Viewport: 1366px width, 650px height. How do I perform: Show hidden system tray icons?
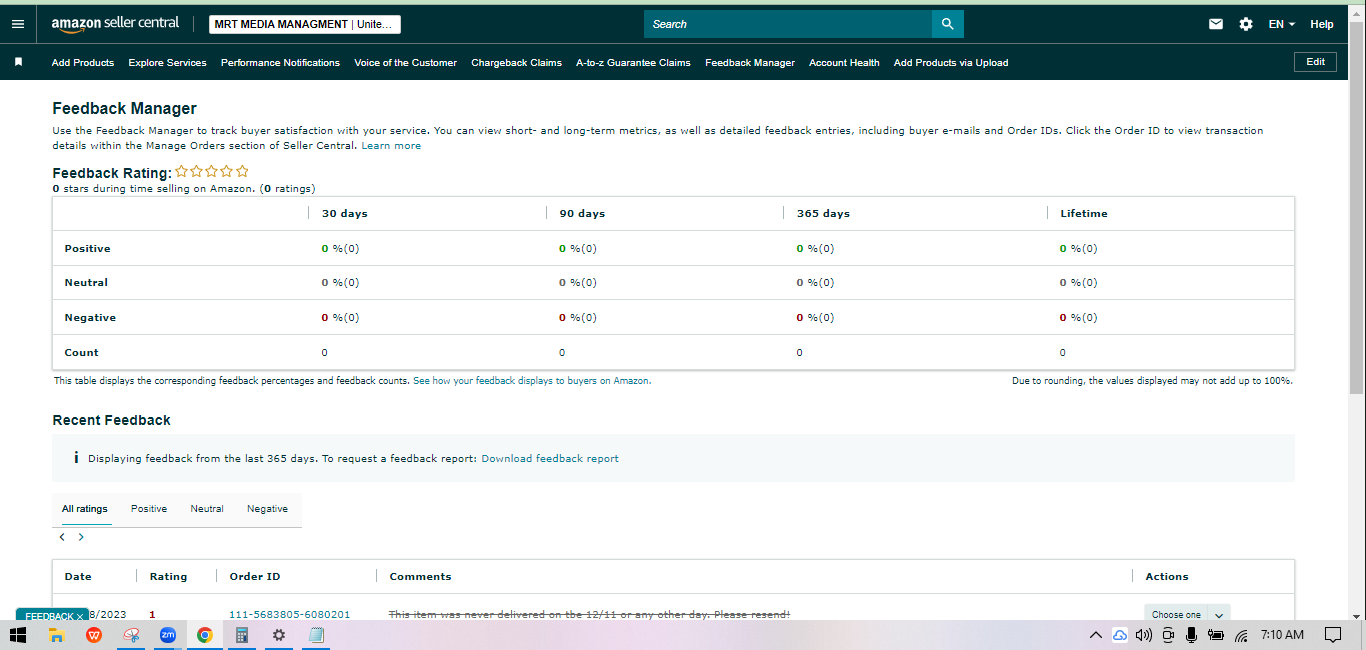[1096, 635]
